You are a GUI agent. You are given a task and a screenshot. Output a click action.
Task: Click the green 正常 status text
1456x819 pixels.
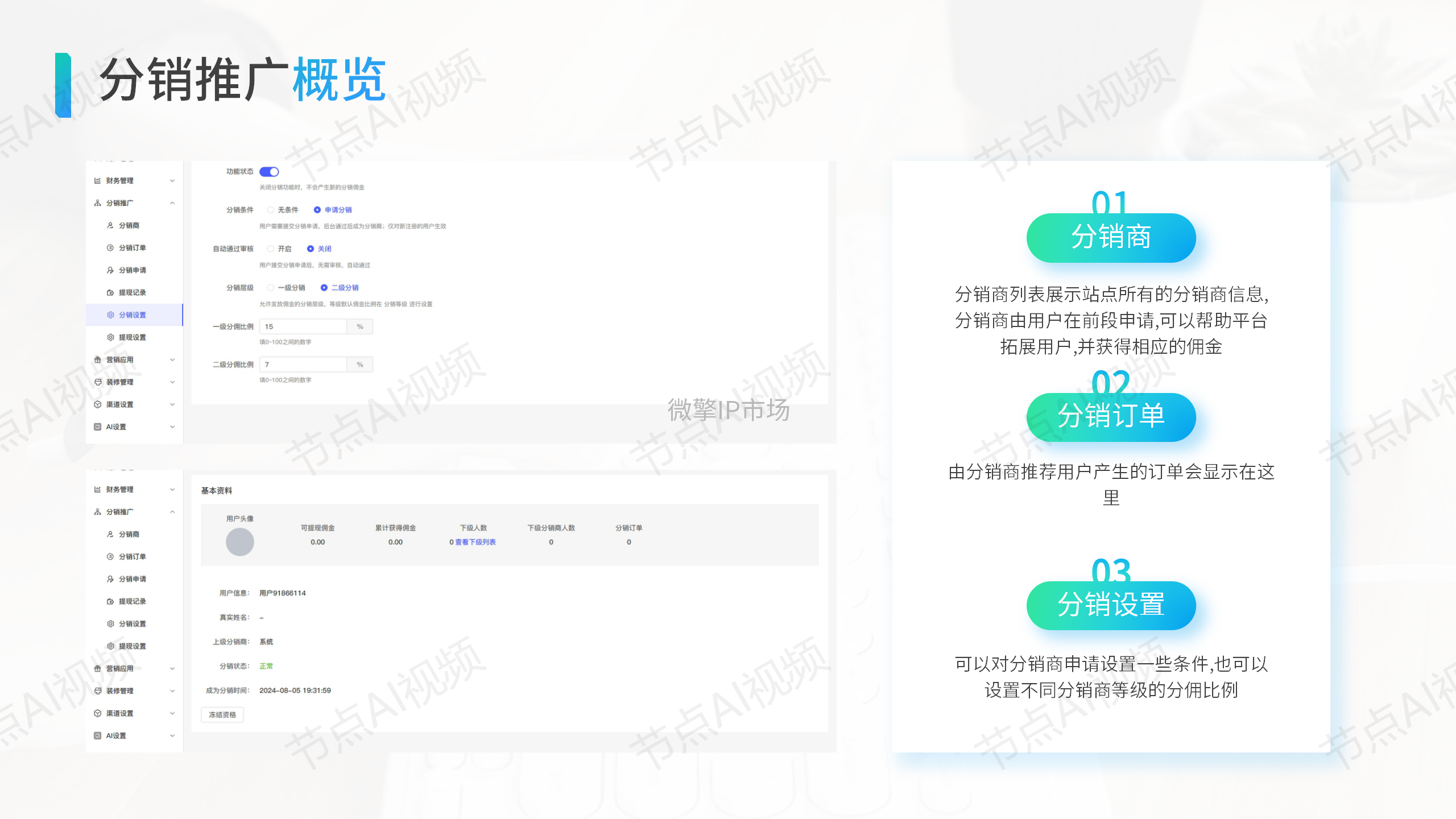pyautogui.click(x=266, y=667)
